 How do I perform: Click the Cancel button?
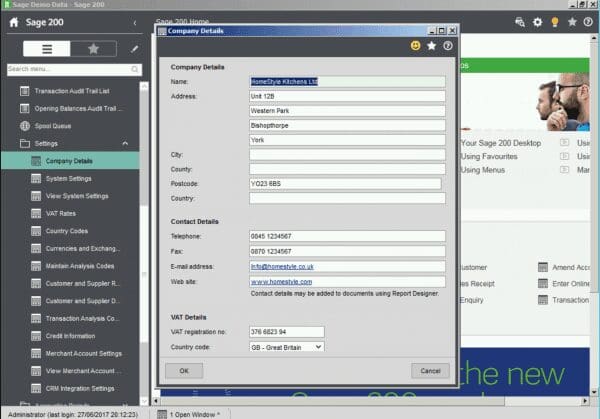pos(430,371)
